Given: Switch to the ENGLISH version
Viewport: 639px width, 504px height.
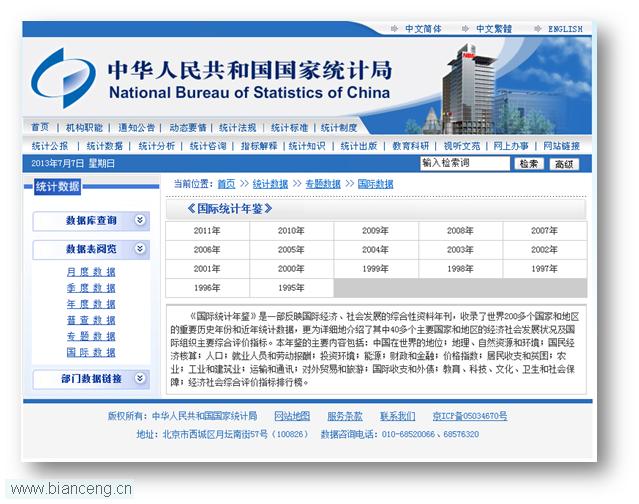Looking at the screenshot, I should point(565,29).
